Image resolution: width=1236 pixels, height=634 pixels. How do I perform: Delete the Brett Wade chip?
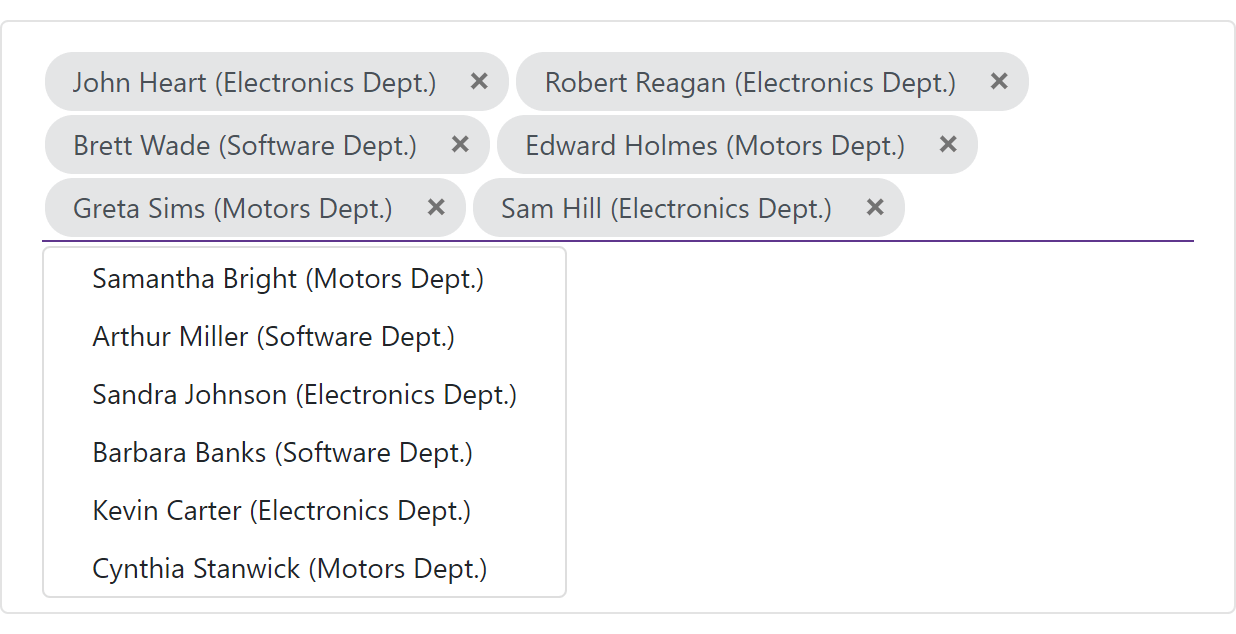click(x=460, y=144)
